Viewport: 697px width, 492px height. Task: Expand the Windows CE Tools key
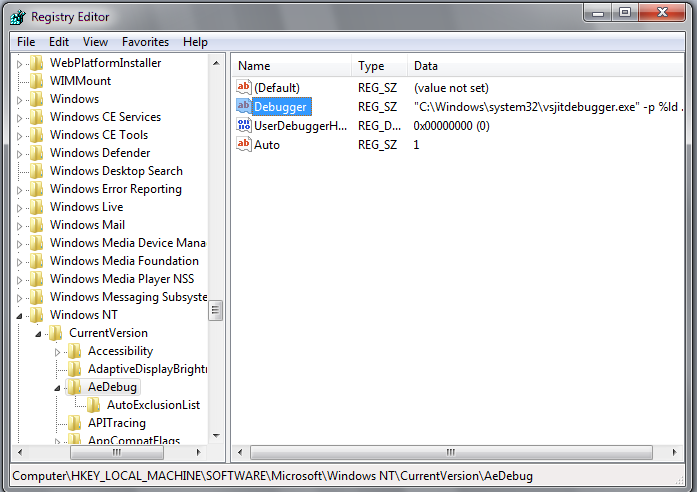coord(19,136)
